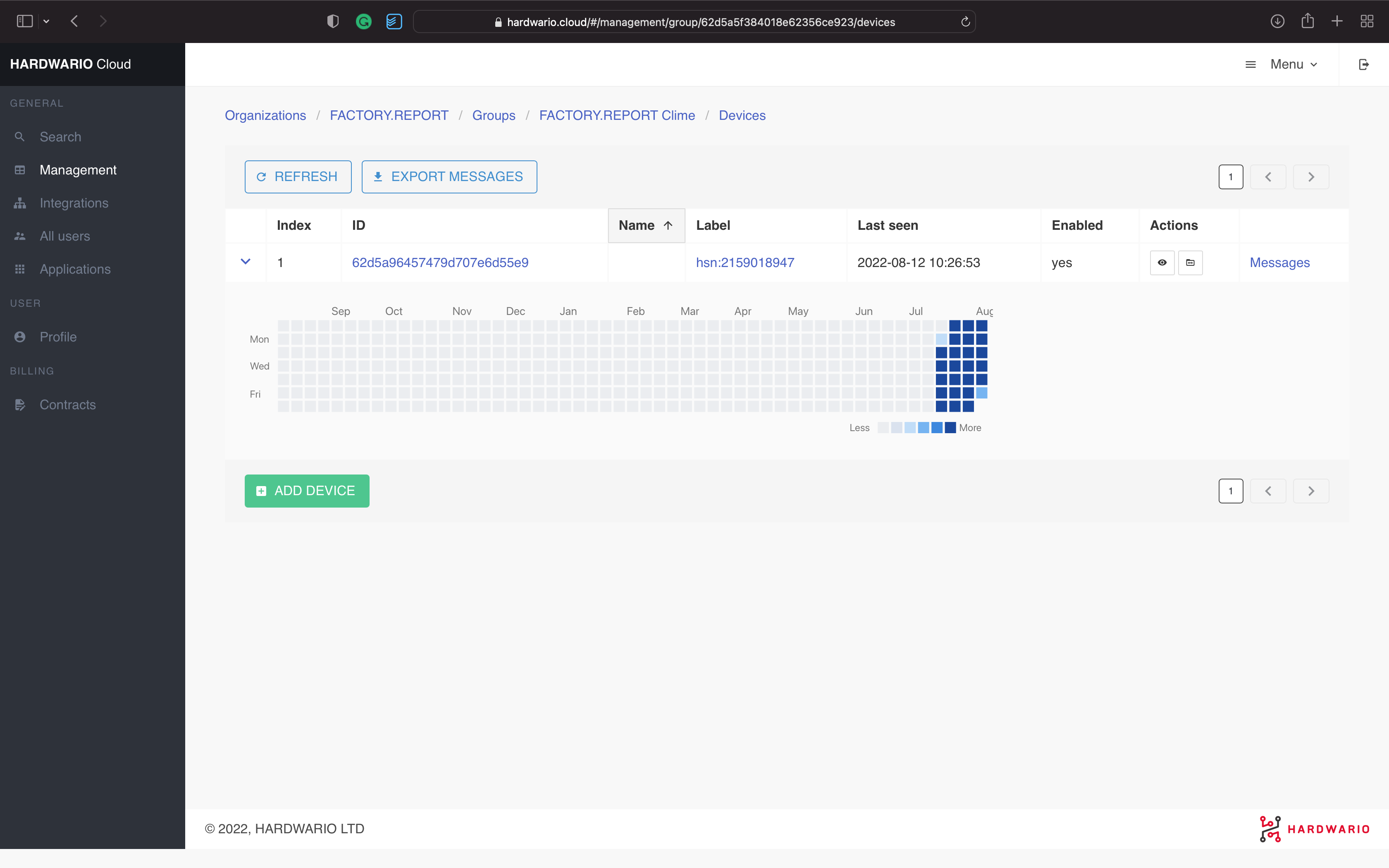Go to next page in top pagination
Viewport: 1389px width, 868px height.
click(1310, 177)
